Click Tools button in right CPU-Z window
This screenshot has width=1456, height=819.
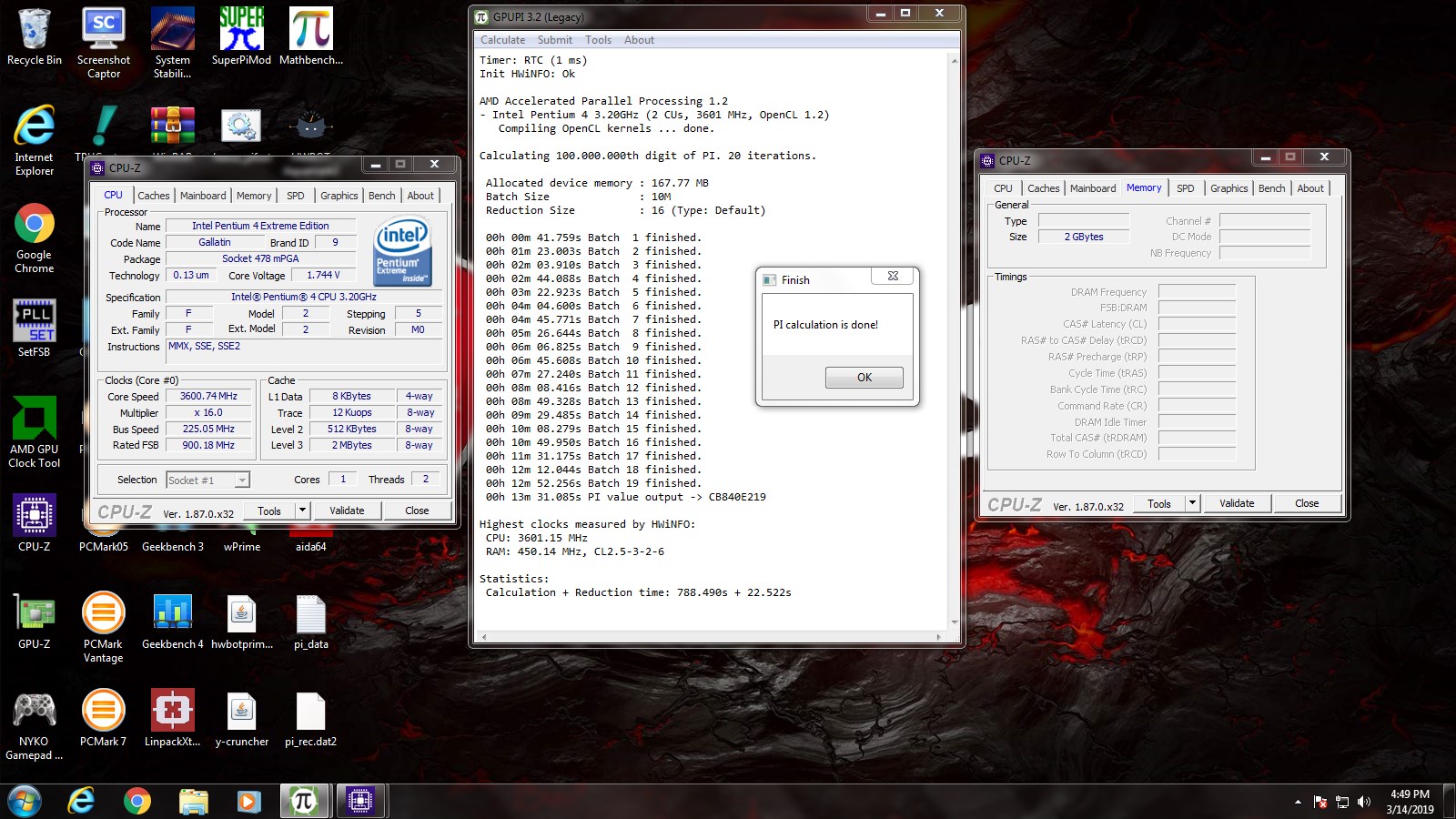[1160, 503]
